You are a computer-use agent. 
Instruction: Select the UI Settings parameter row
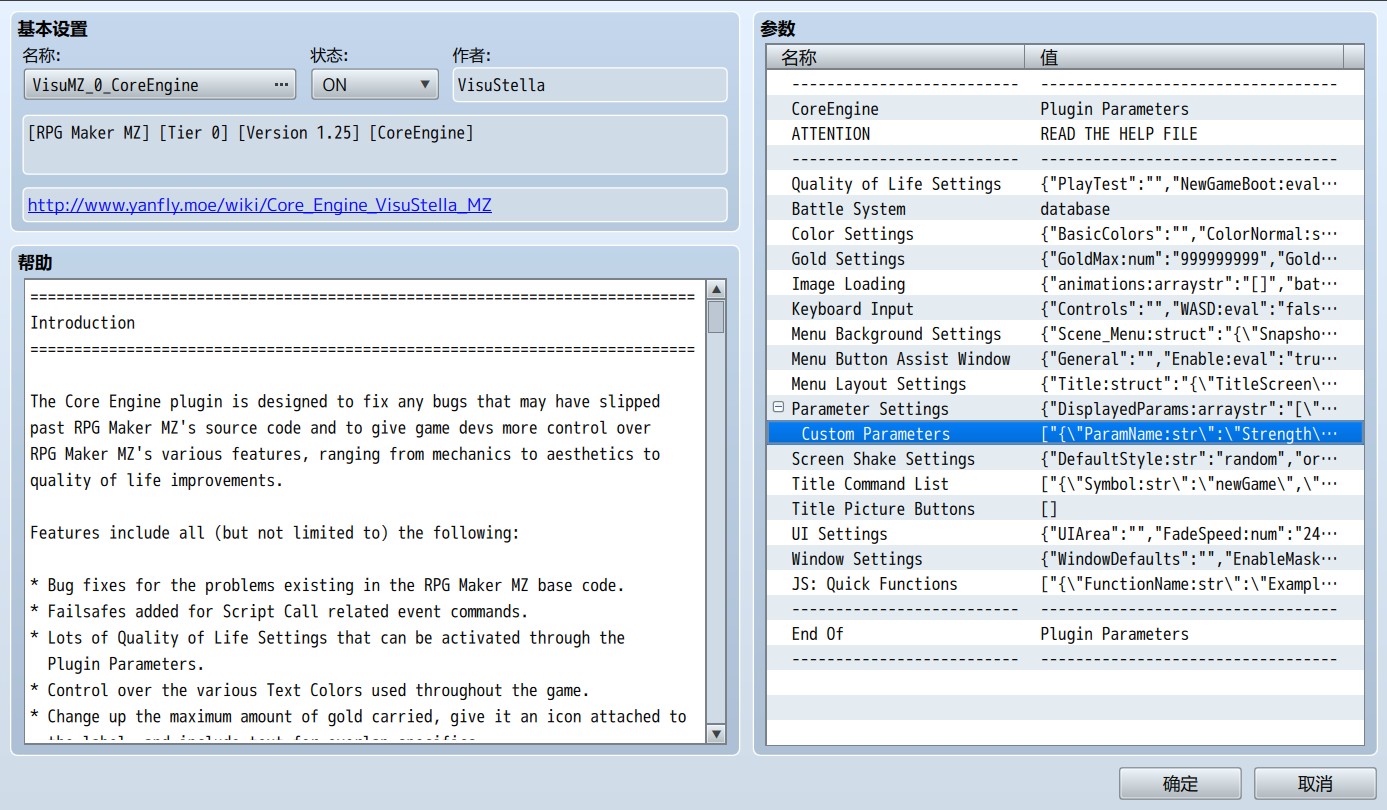[x=1065, y=534]
